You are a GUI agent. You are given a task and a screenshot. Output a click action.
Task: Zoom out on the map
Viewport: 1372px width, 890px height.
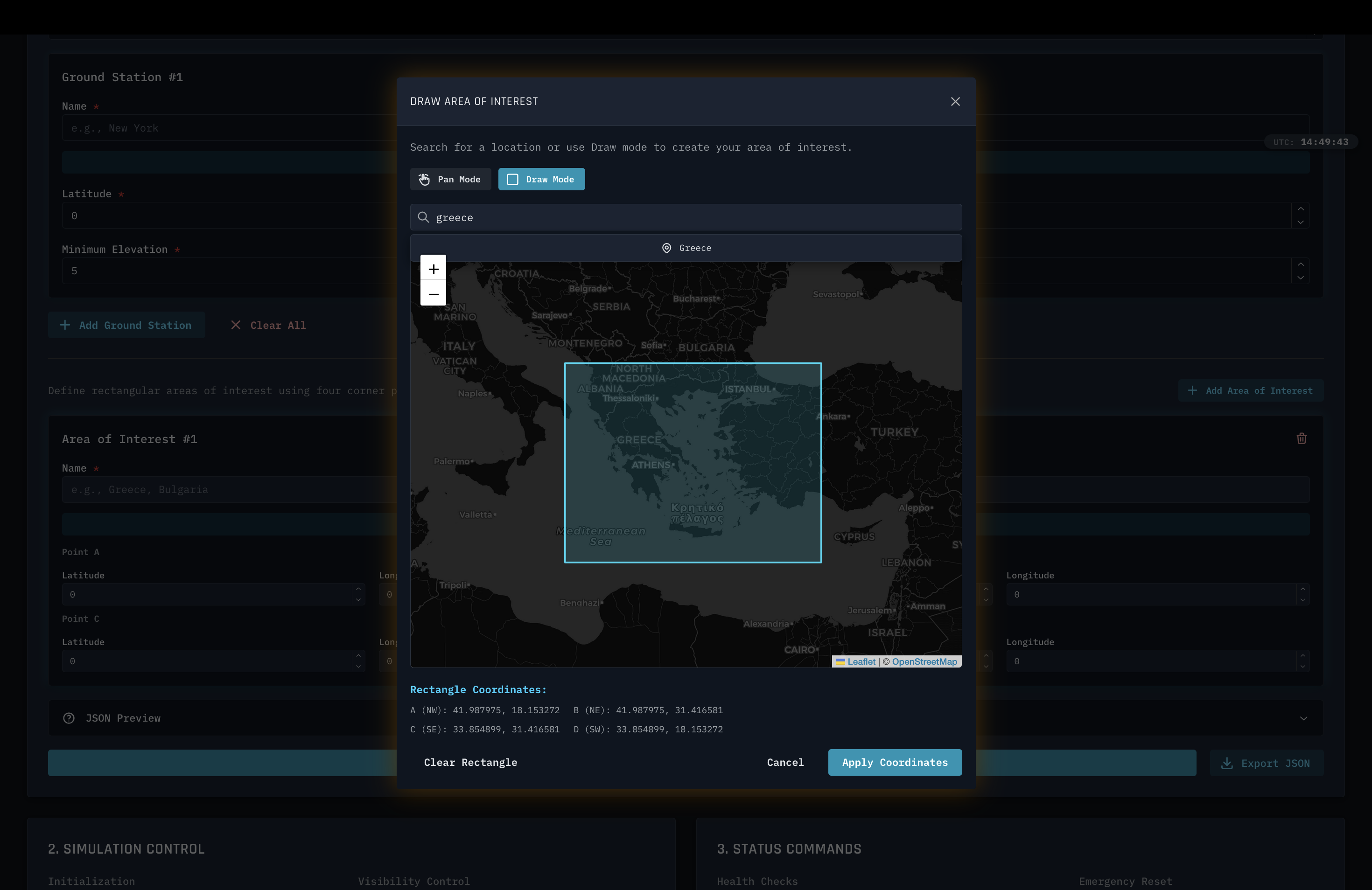433,294
